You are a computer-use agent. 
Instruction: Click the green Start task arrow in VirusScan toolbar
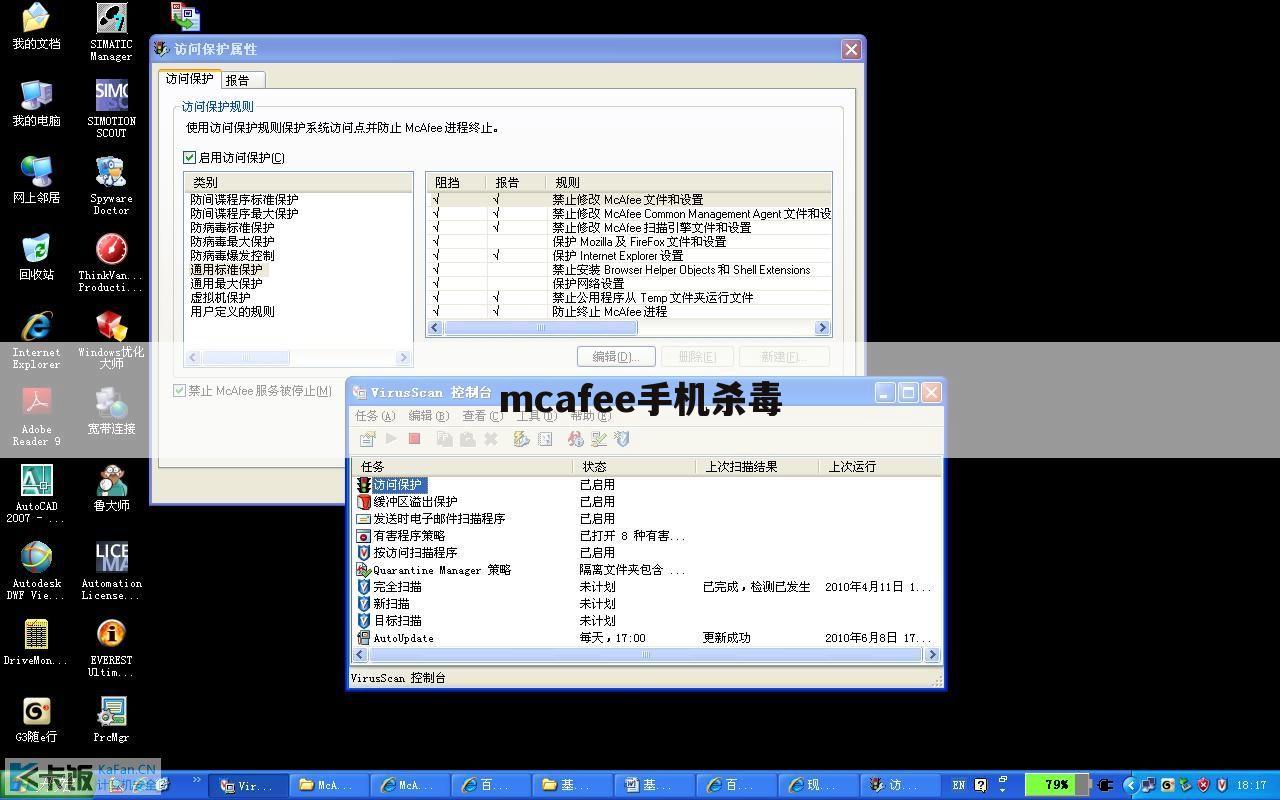(391, 439)
